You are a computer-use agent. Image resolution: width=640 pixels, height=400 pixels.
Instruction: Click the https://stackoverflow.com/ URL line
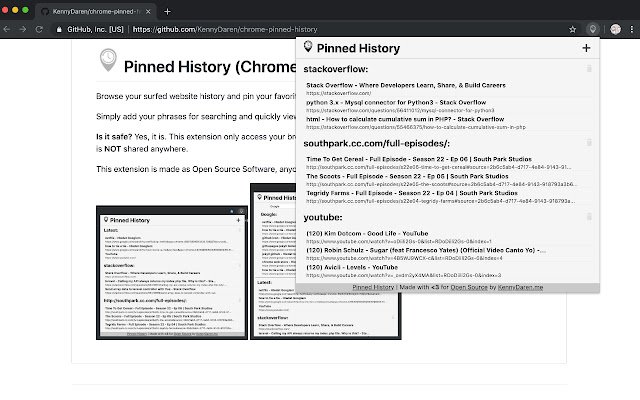338,93
